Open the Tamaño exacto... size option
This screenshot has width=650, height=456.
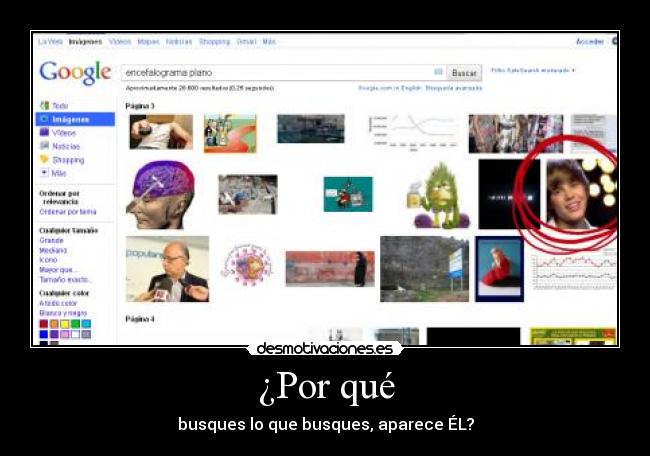coord(63,280)
